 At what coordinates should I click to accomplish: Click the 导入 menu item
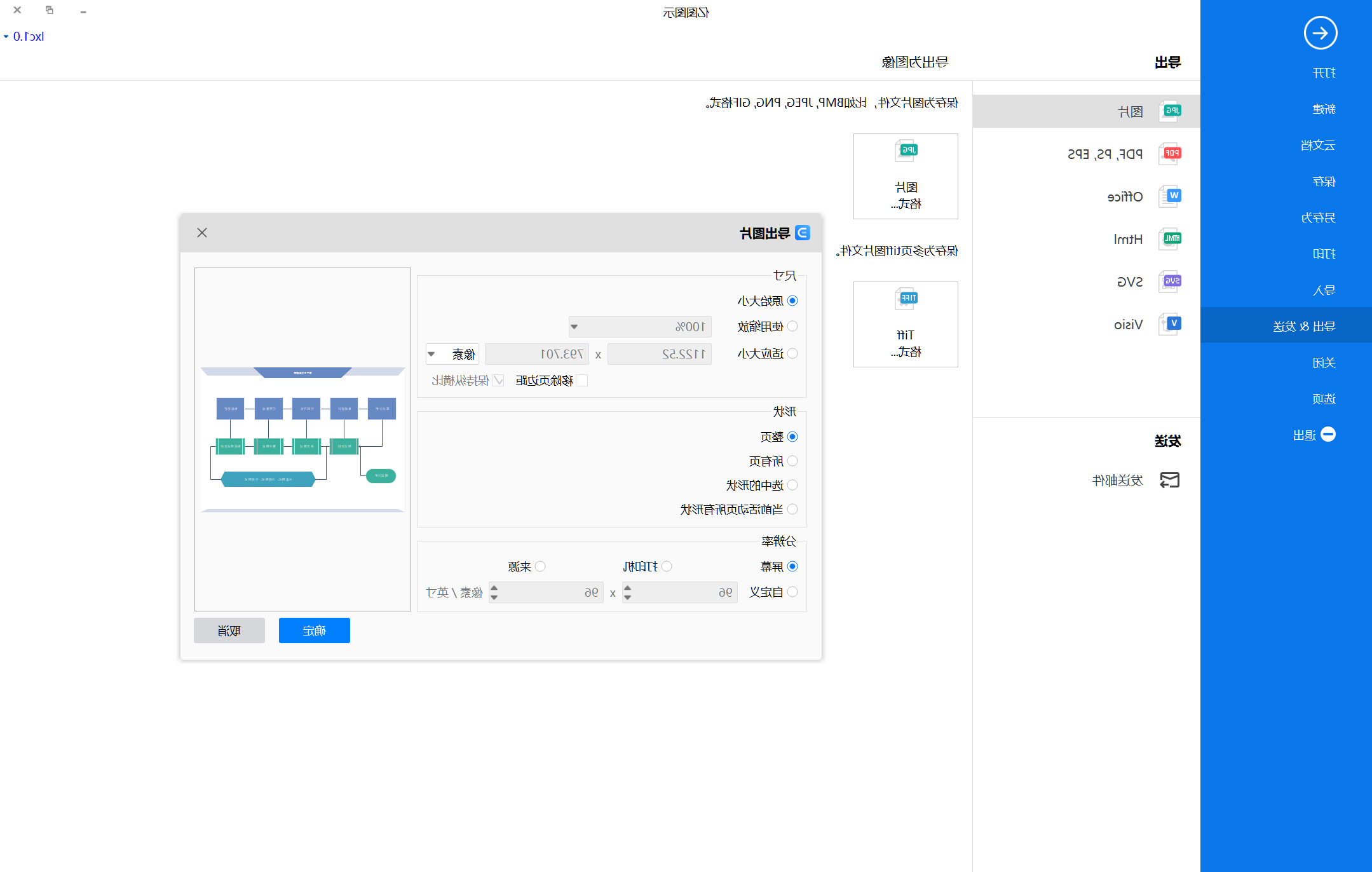click(x=1324, y=290)
